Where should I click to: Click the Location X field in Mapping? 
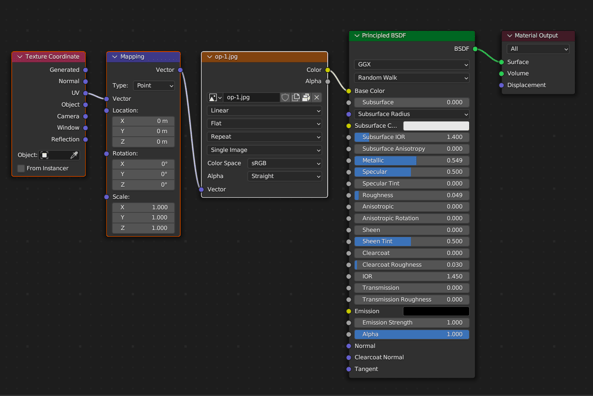coord(143,121)
